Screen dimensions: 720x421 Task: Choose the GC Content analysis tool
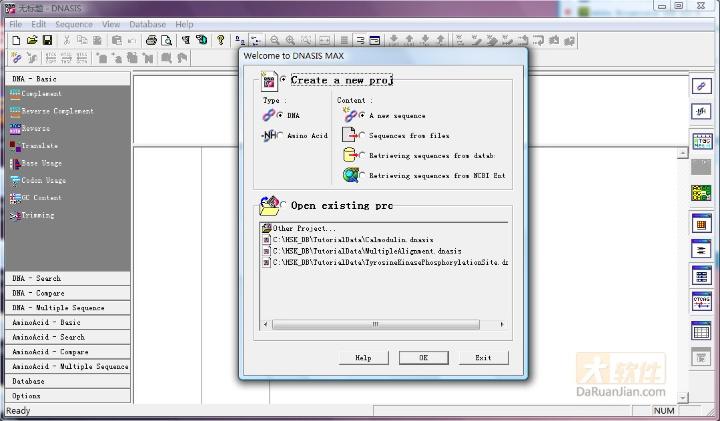40,198
